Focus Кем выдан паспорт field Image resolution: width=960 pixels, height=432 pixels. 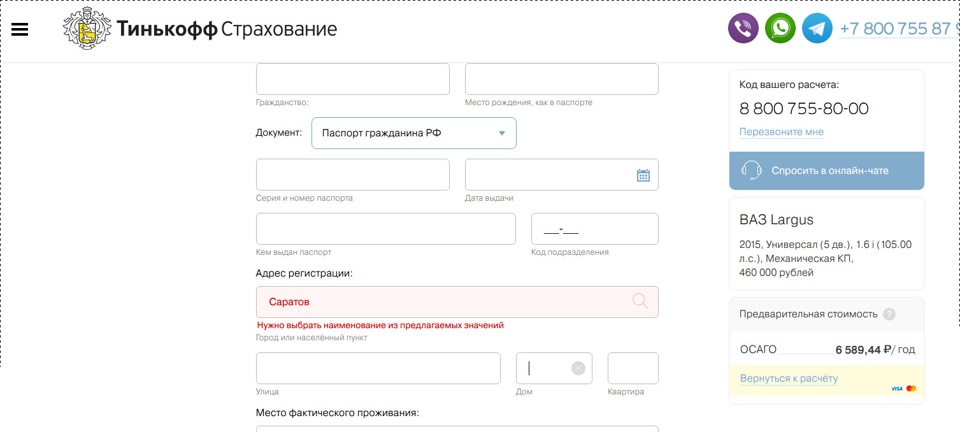click(386, 229)
